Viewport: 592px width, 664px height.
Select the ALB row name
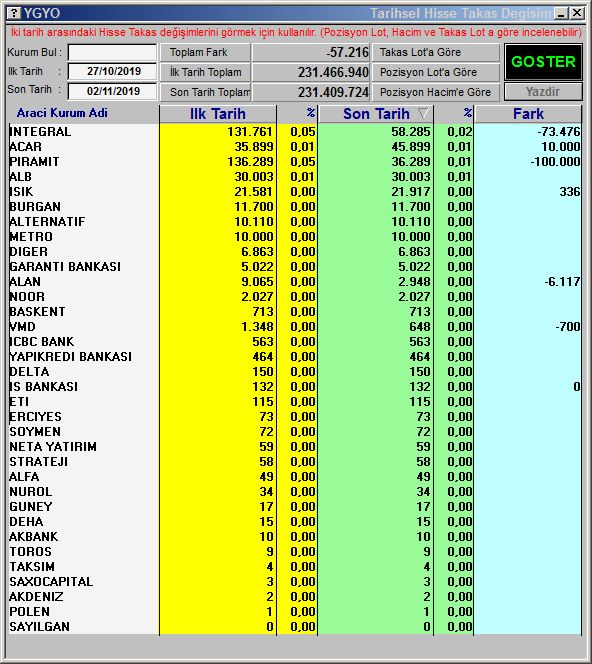point(20,177)
